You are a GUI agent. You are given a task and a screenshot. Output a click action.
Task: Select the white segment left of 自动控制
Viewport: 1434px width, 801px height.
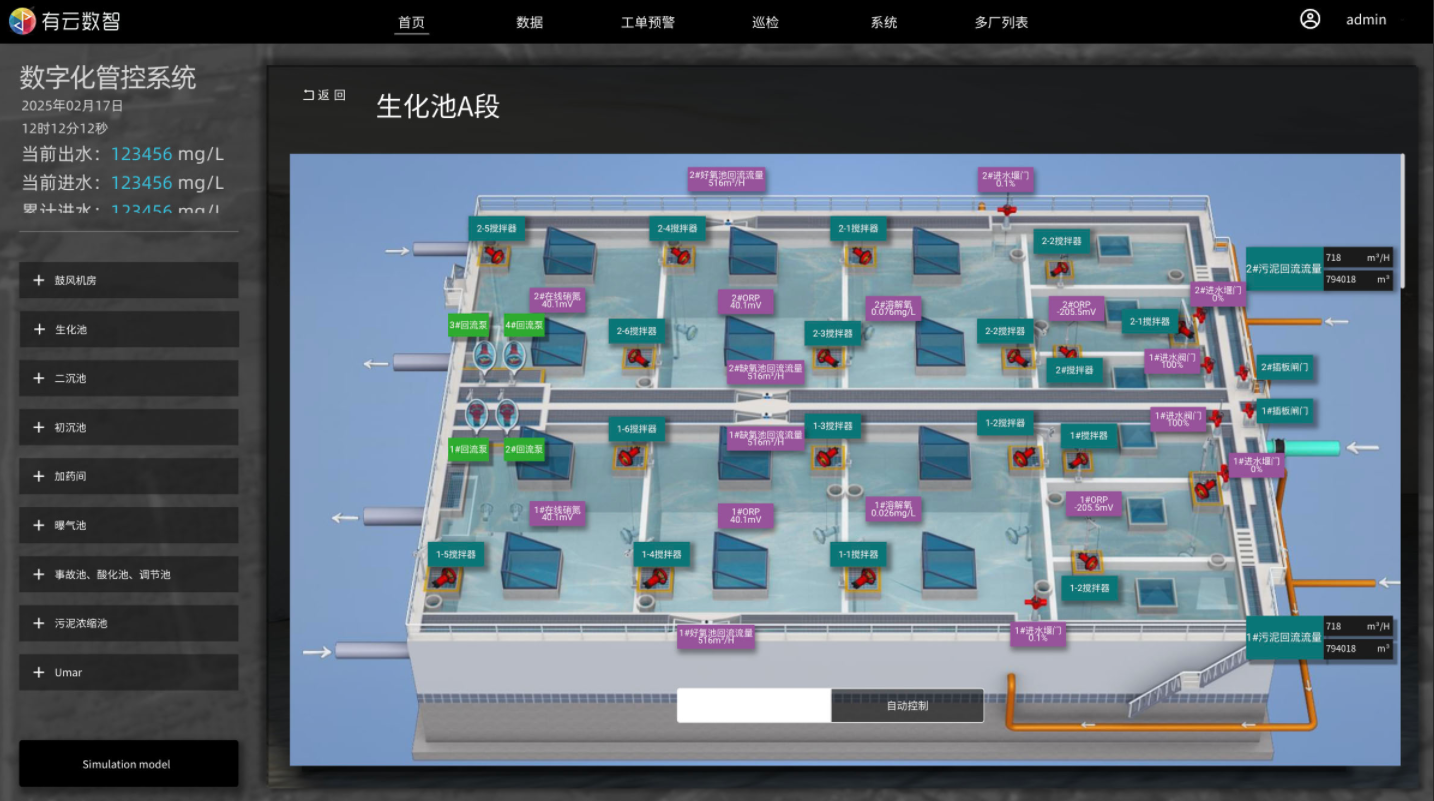tap(754, 705)
